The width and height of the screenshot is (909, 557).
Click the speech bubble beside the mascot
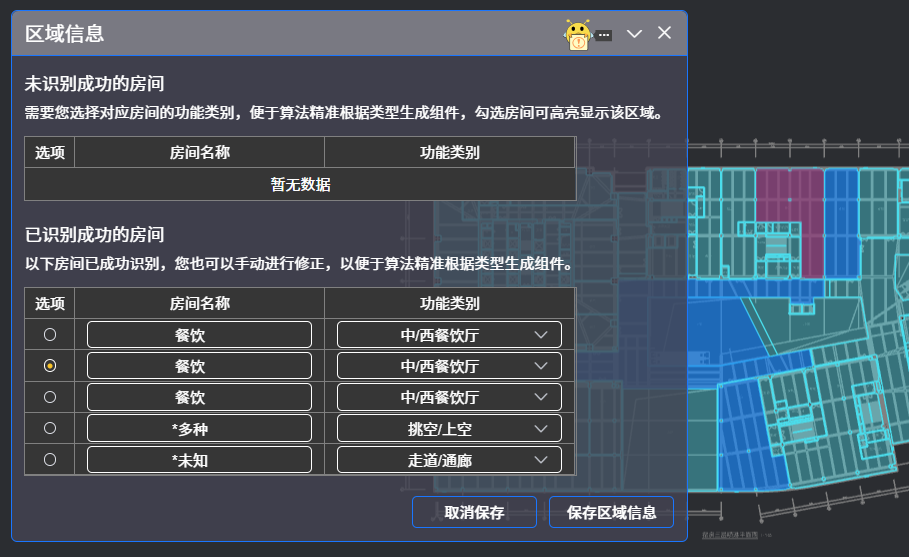point(604,35)
